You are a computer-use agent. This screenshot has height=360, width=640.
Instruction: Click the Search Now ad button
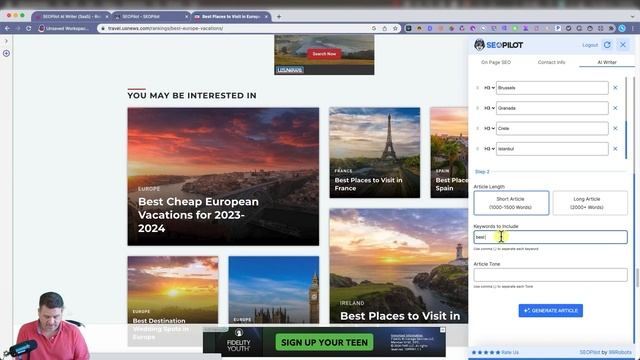(324, 54)
